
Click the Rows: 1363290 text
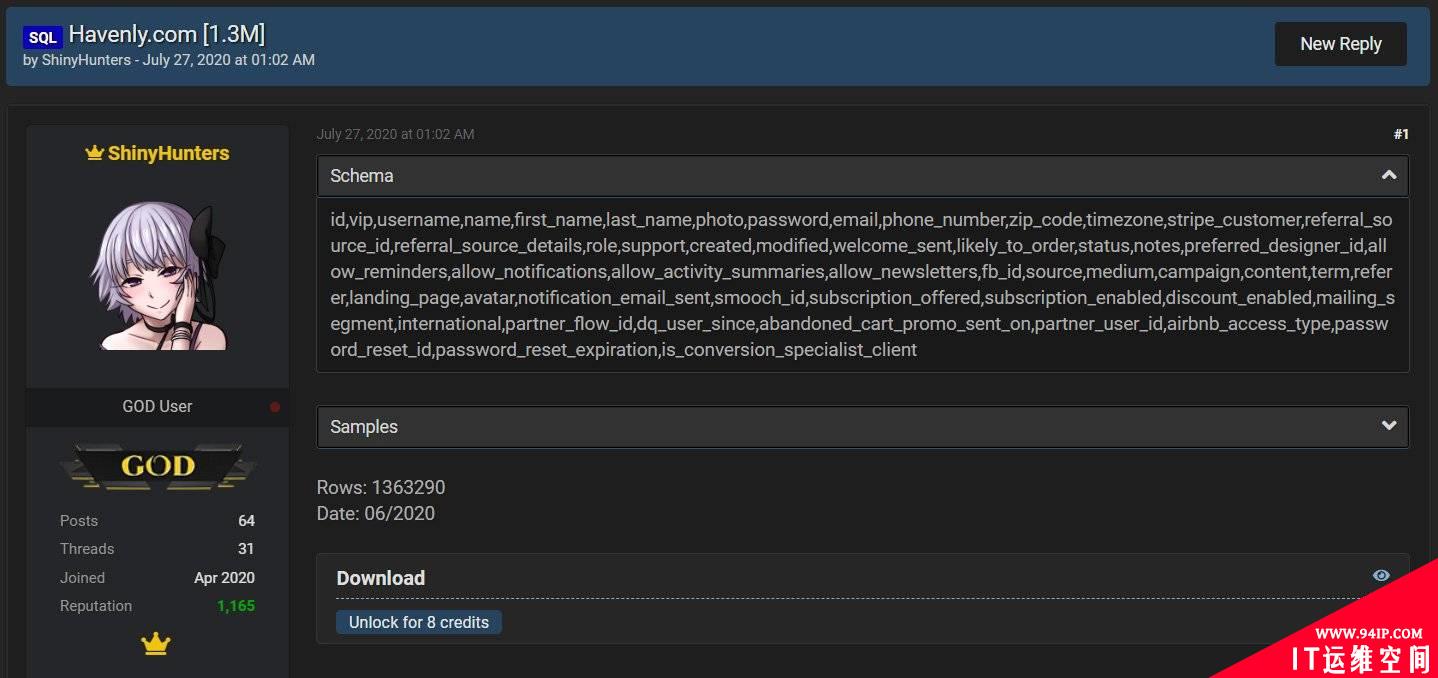(x=381, y=488)
